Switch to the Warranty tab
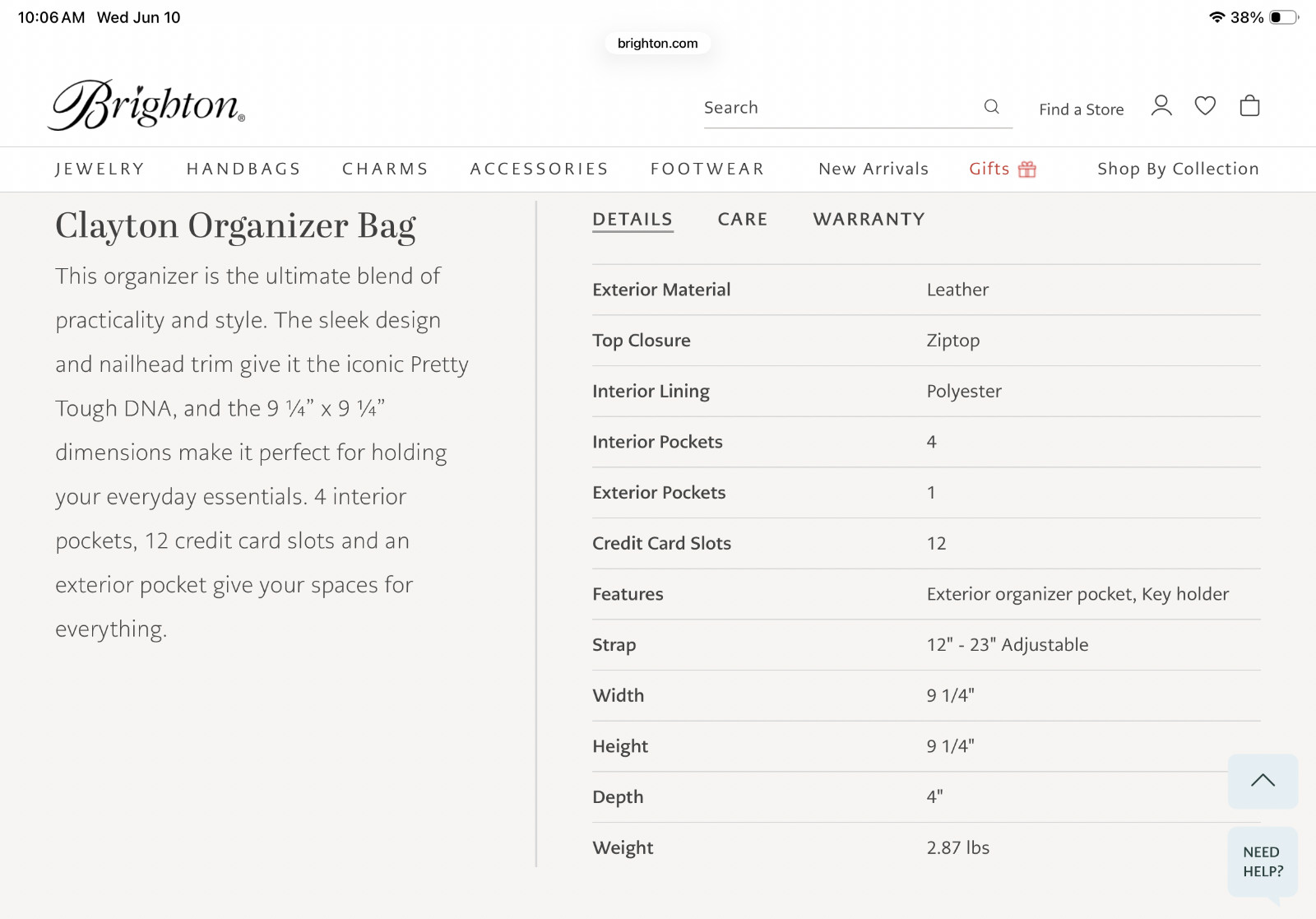The width and height of the screenshot is (1316, 919). pyautogui.click(x=869, y=219)
